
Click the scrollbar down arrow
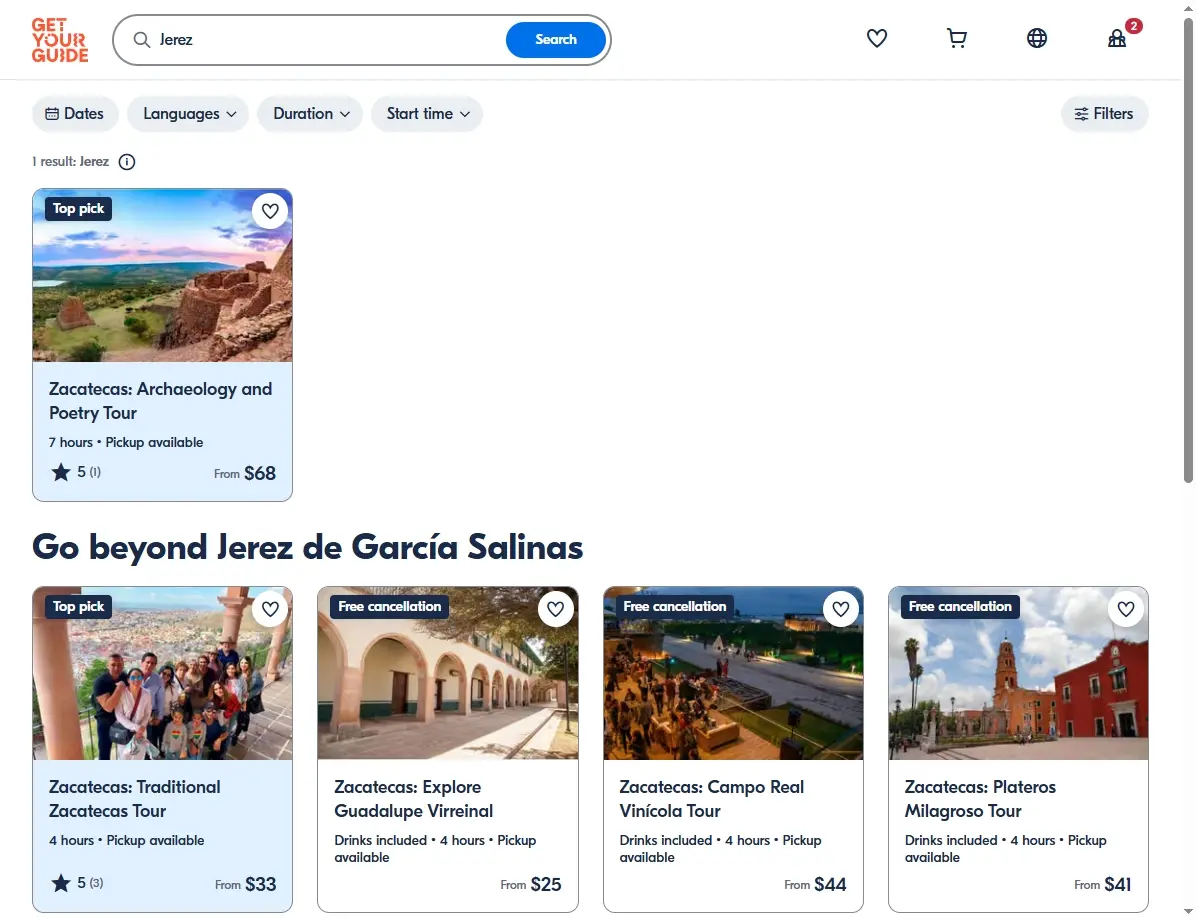[x=1188, y=913]
